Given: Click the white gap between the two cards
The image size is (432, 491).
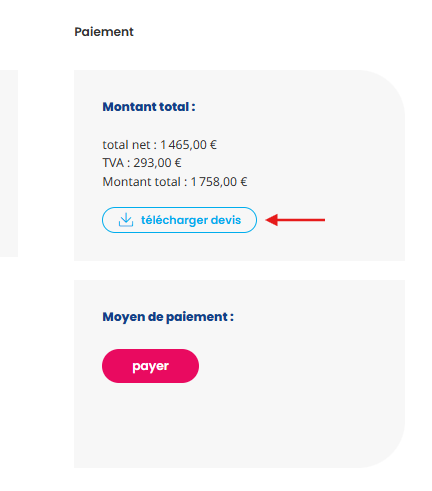Looking at the screenshot, I should point(239,270).
